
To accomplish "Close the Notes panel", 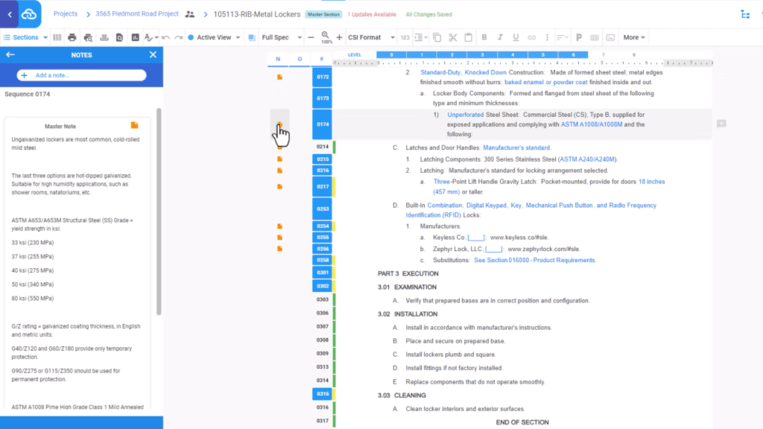I will (x=153, y=55).
